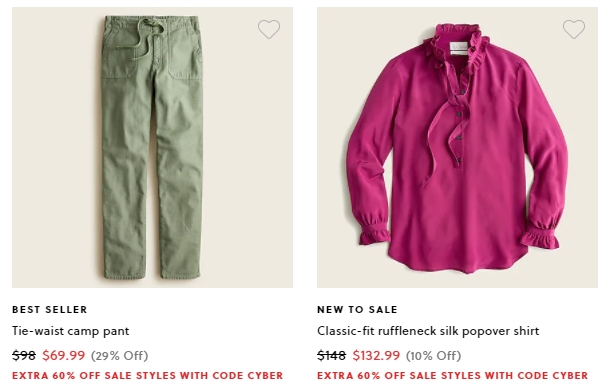Open the Tie-waist camp pant title link
Viewport: 606px width, 388px height.
(x=70, y=331)
